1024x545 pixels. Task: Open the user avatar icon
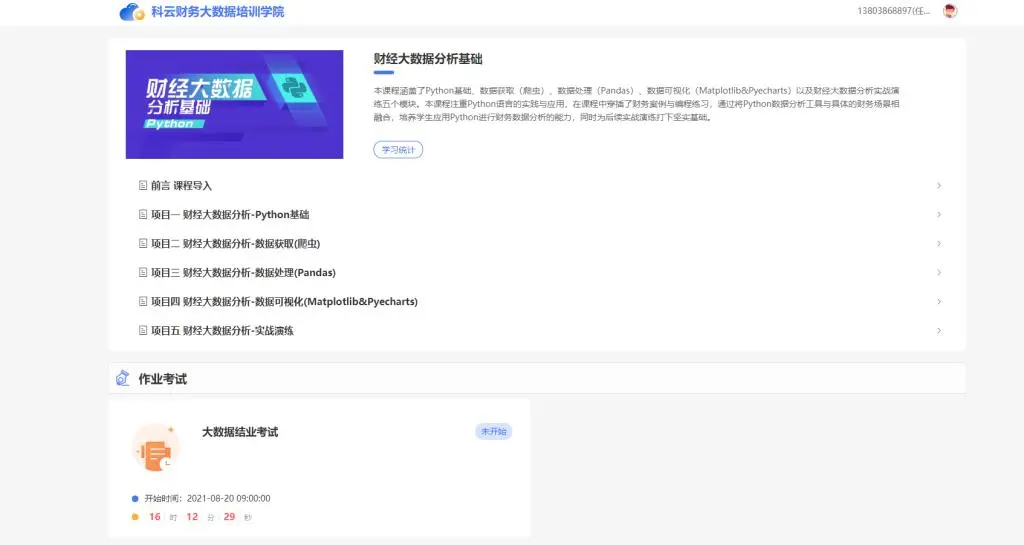point(950,11)
